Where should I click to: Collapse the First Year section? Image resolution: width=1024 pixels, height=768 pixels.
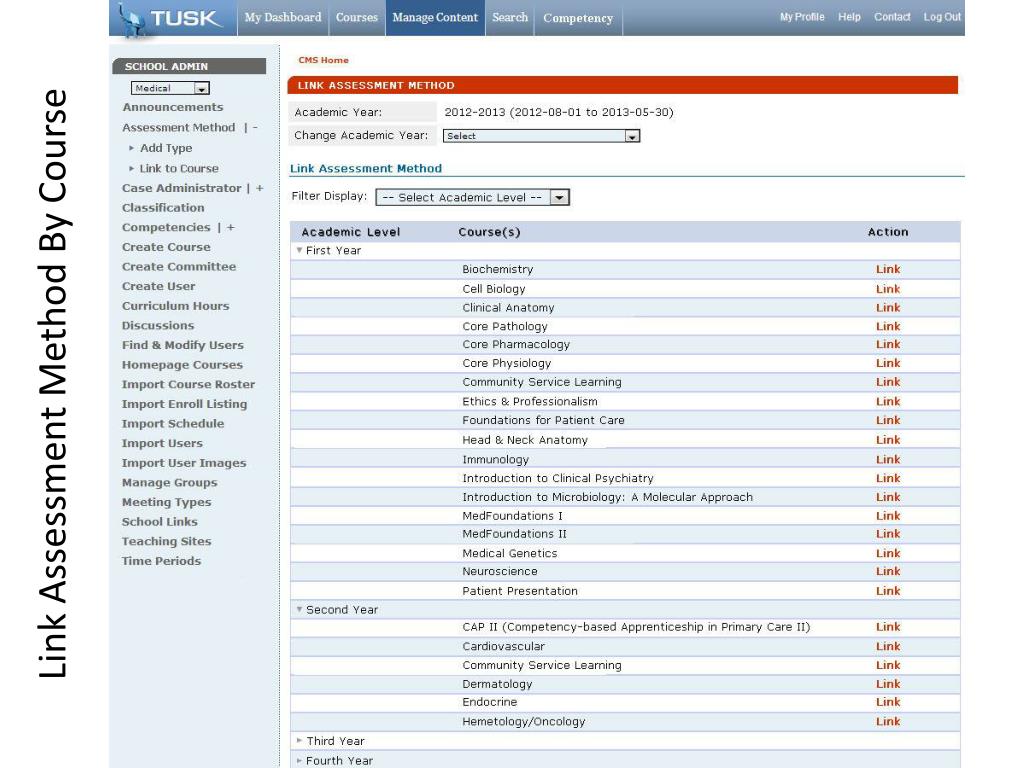[299, 250]
